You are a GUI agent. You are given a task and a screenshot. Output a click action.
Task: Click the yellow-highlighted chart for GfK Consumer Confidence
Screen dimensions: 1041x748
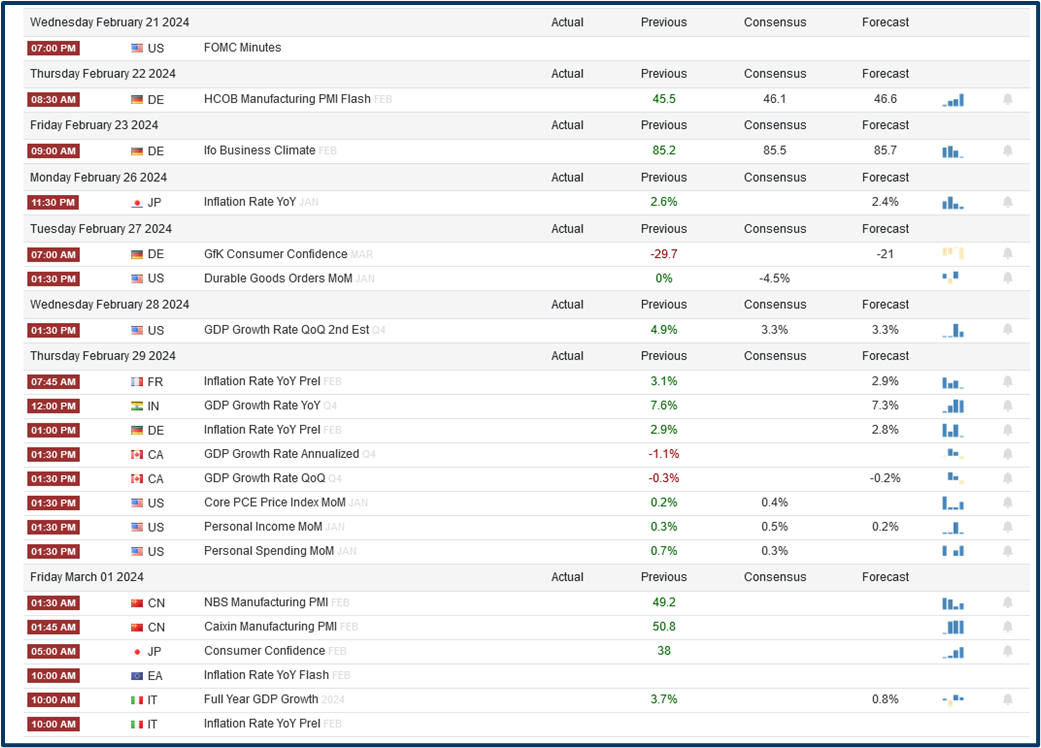953,254
